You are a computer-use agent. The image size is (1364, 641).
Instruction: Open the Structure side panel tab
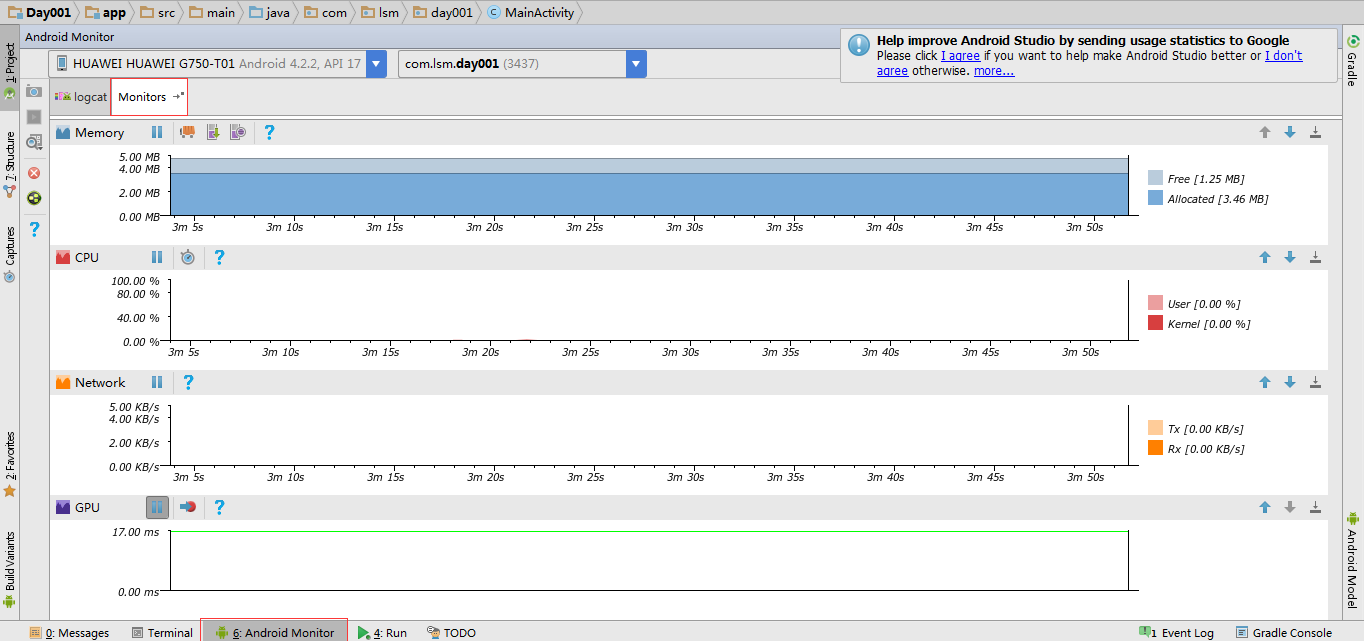pos(10,164)
